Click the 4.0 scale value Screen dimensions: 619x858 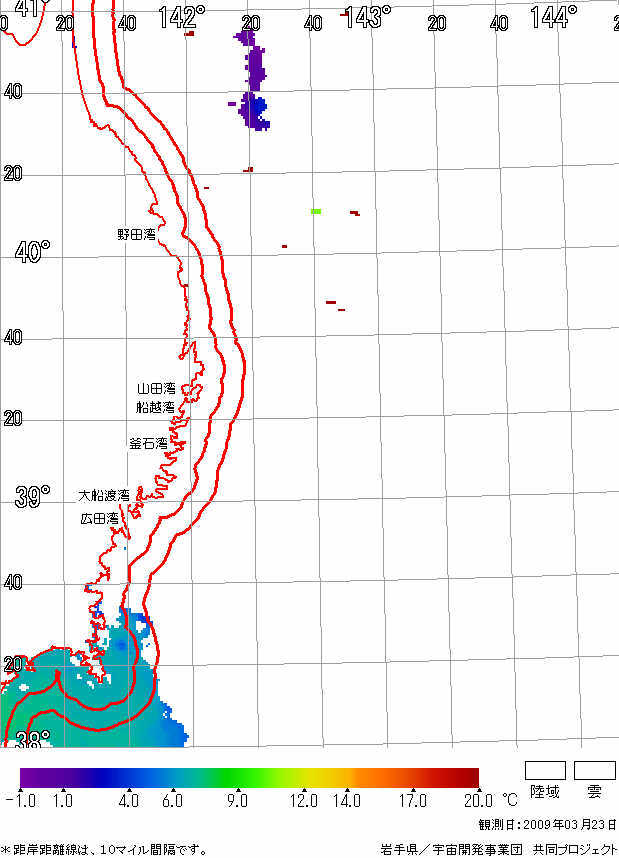pyautogui.click(x=129, y=801)
